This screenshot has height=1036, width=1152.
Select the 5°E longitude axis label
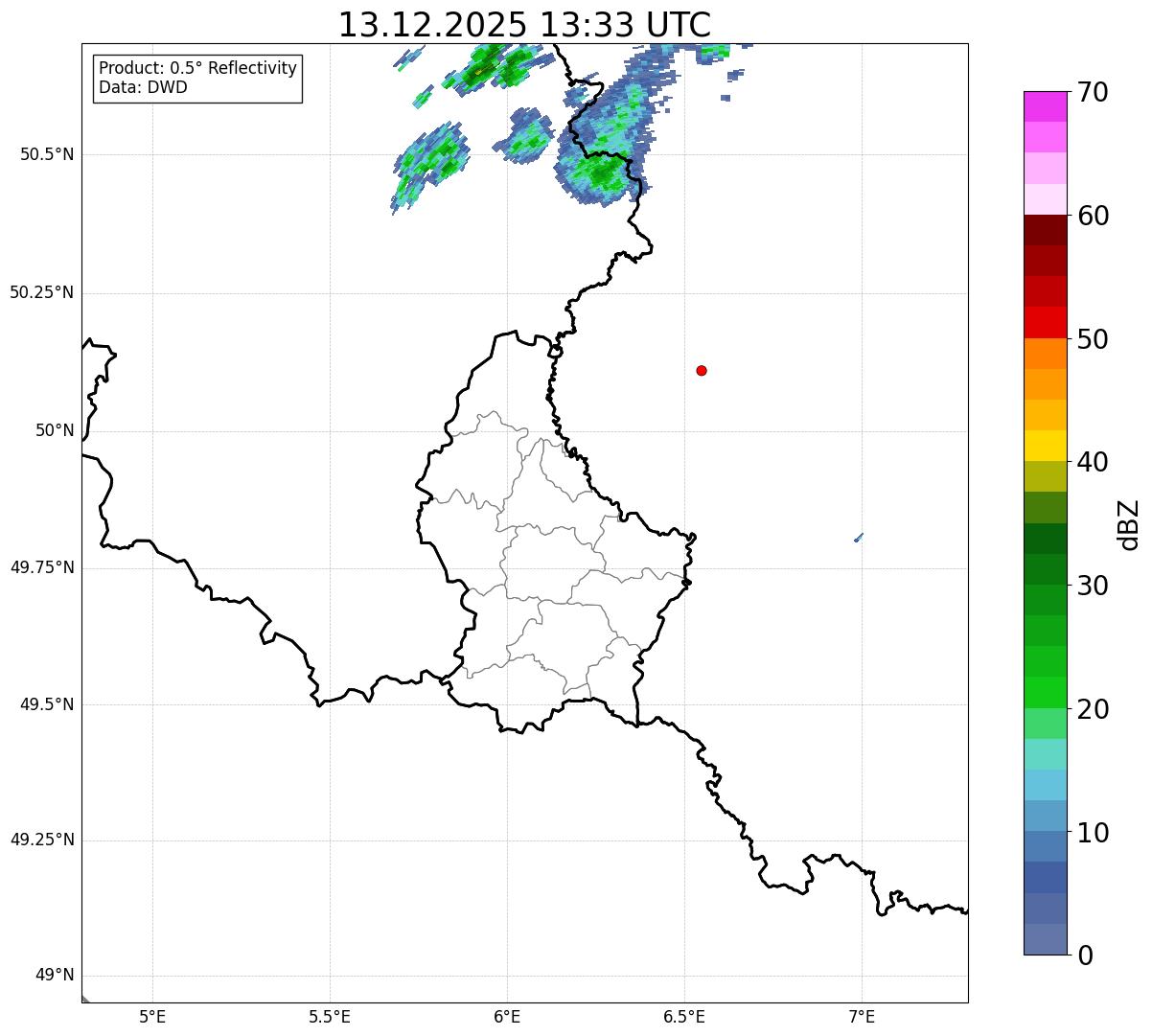click(152, 1017)
